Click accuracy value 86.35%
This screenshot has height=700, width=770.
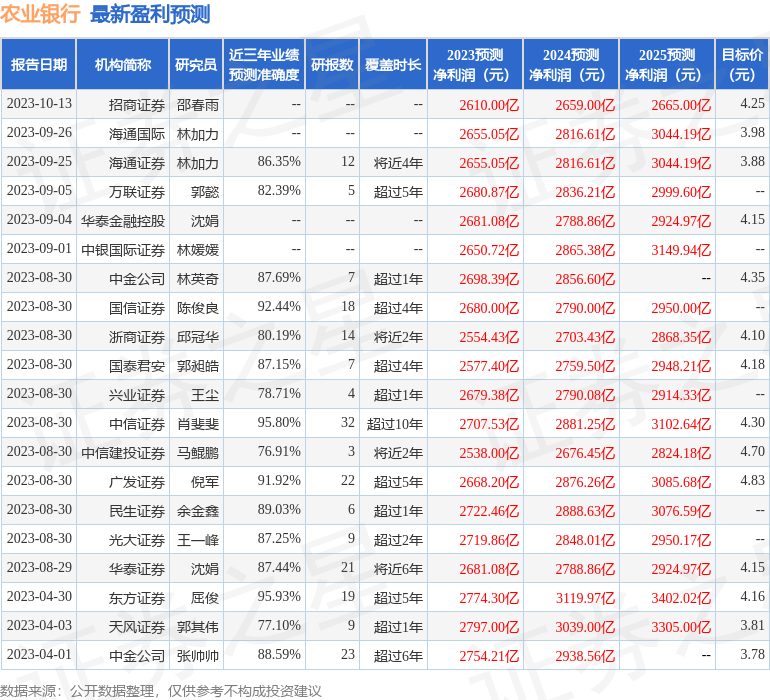pyautogui.click(x=279, y=162)
